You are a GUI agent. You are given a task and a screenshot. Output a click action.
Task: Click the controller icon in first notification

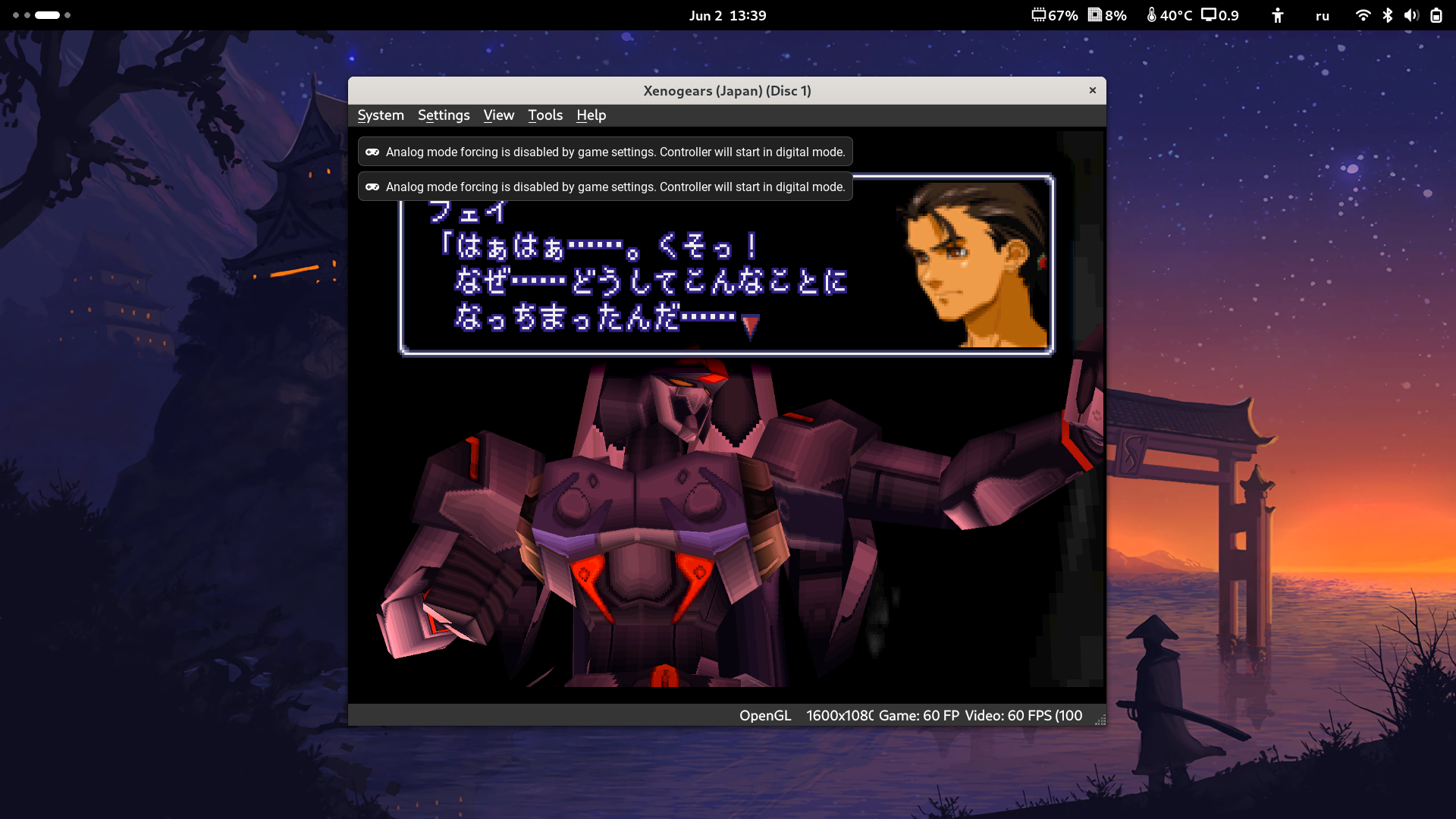pos(372,152)
